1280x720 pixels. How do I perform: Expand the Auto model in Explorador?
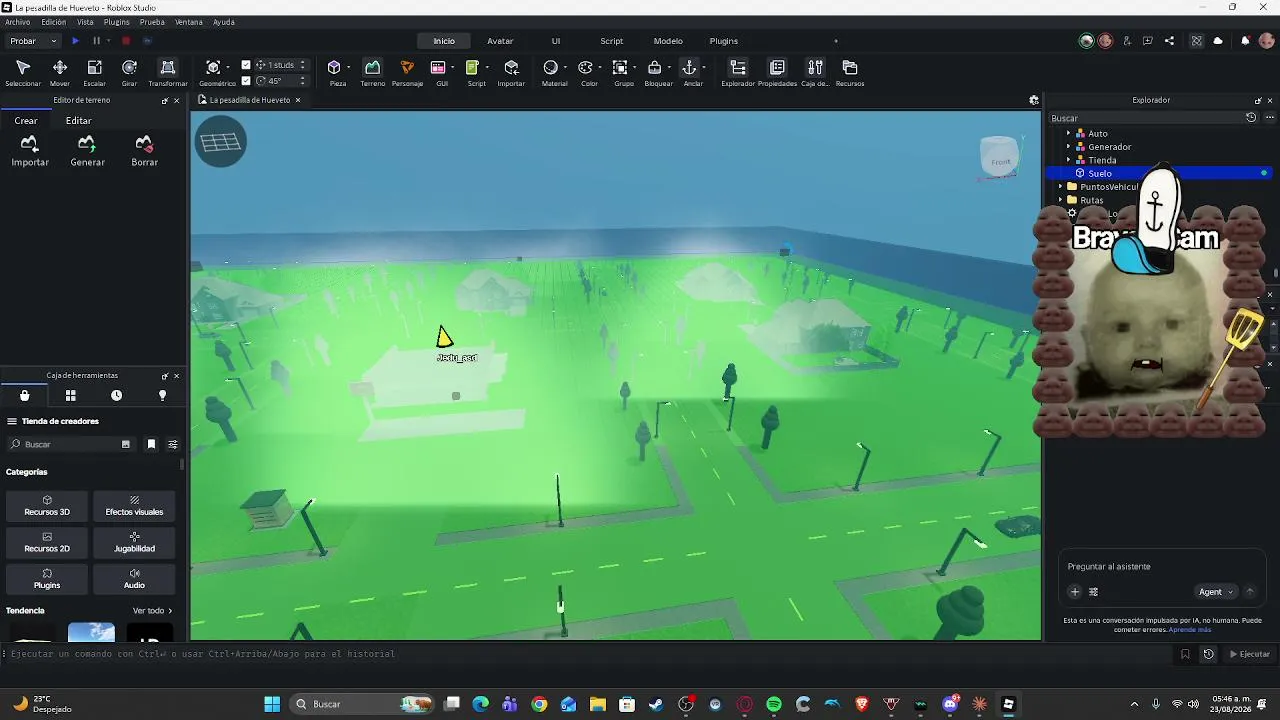point(1068,133)
